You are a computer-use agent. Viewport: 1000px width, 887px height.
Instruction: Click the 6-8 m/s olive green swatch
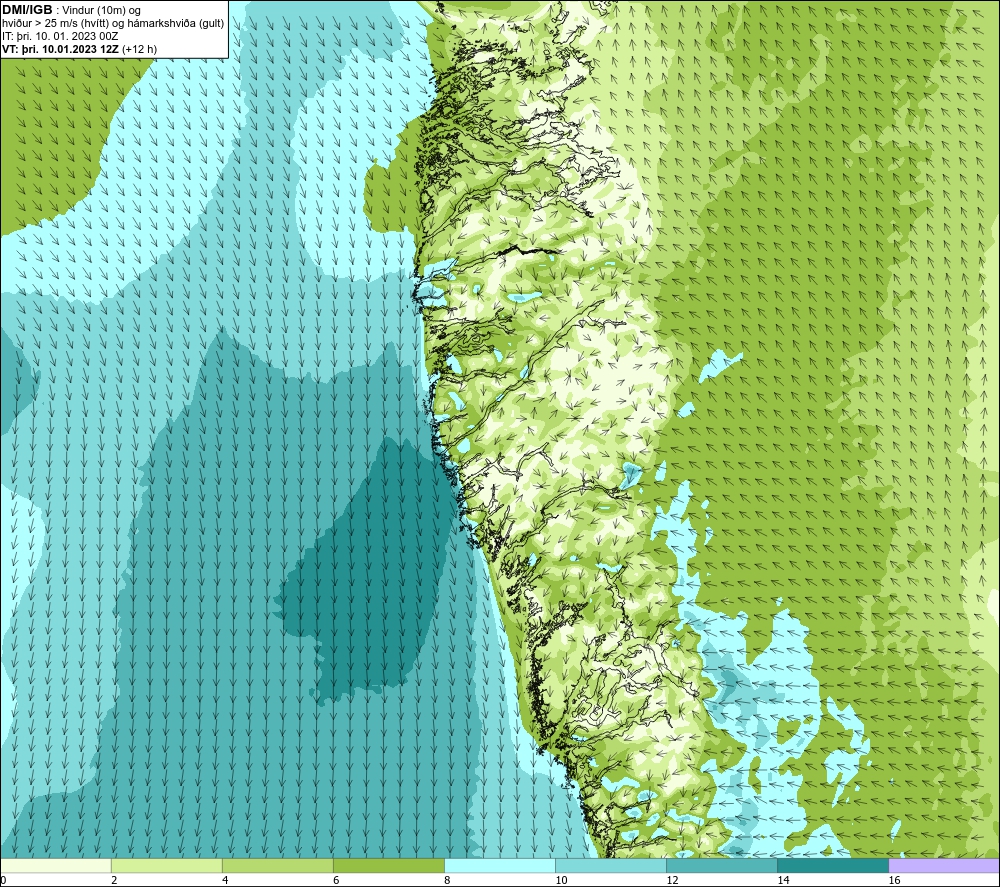[x=389, y=866]
